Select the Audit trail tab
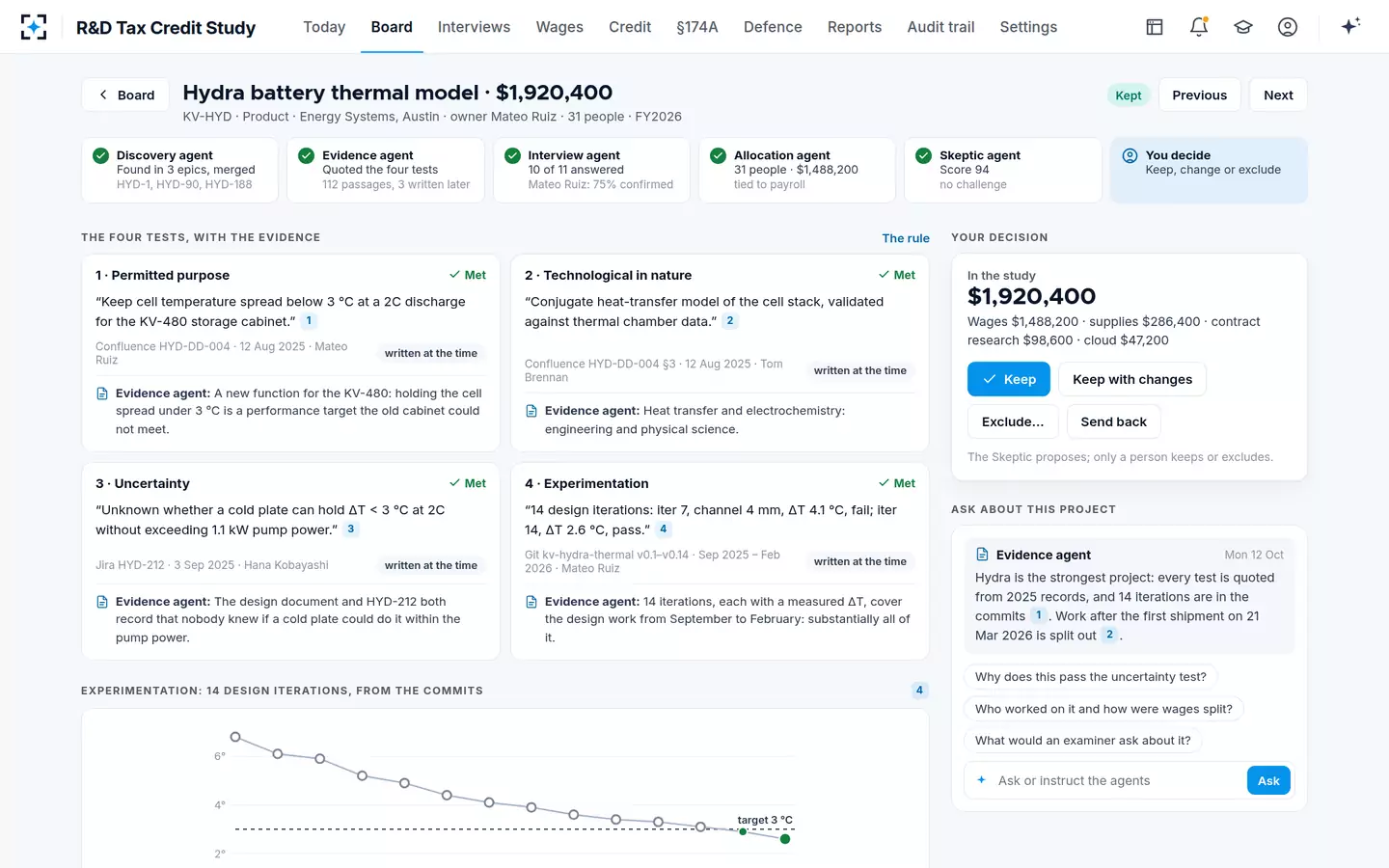The height and width of the screenshot is (868, 1389). (x=940, y=27)
